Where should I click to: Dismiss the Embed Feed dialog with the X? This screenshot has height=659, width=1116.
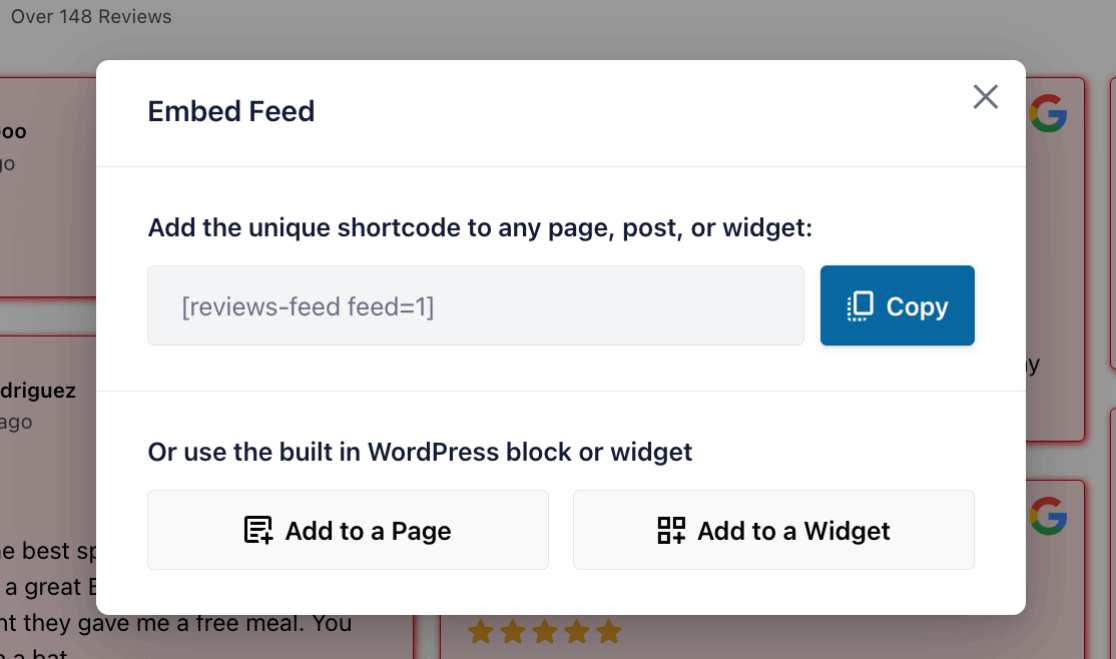tap(985, 96)
